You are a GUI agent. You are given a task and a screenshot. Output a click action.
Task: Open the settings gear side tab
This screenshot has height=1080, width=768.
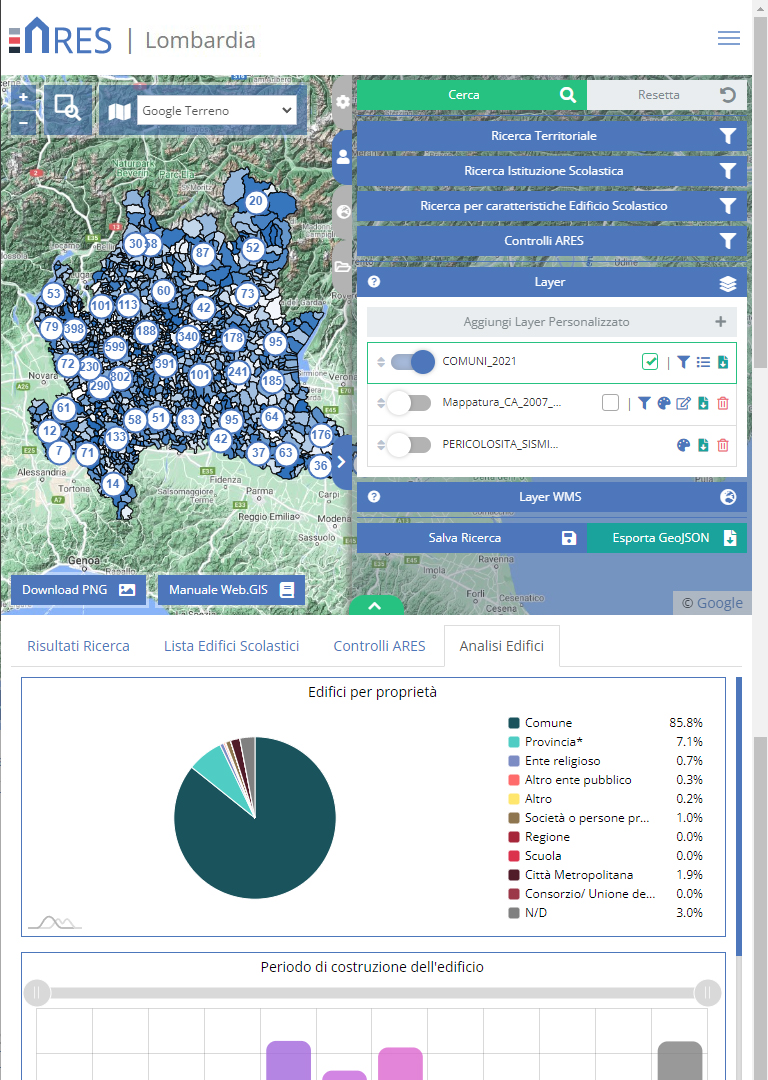(x=343, y=102)
